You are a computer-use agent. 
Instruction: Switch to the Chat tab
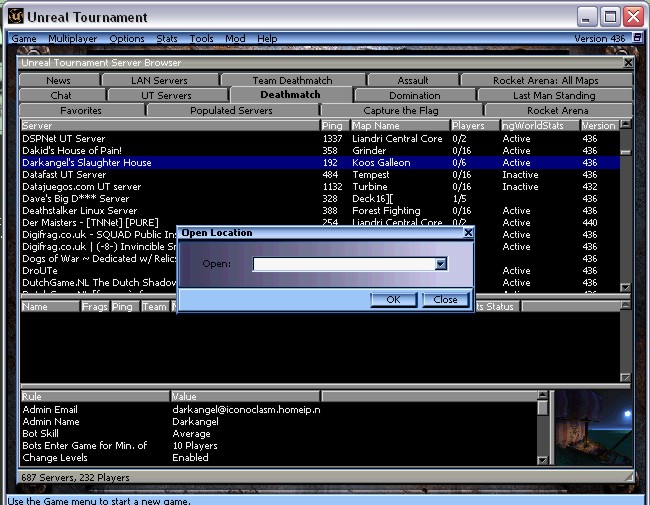point(61,95)
